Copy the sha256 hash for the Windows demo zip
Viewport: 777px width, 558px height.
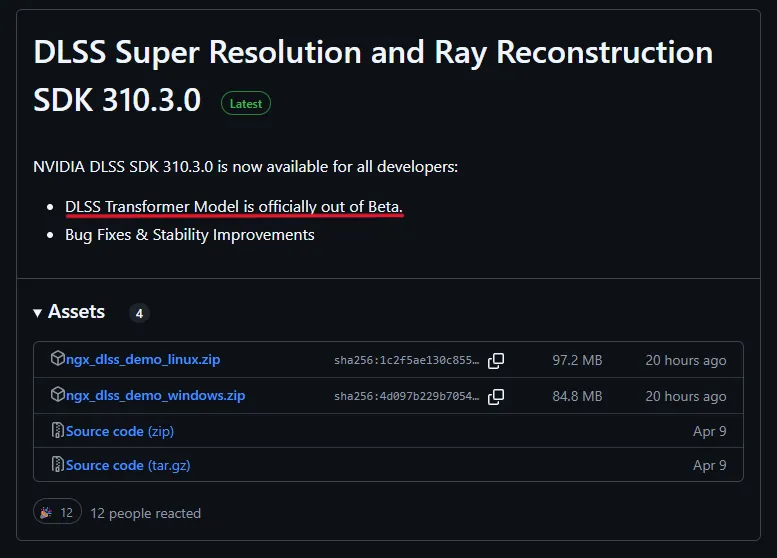(496, 396)
